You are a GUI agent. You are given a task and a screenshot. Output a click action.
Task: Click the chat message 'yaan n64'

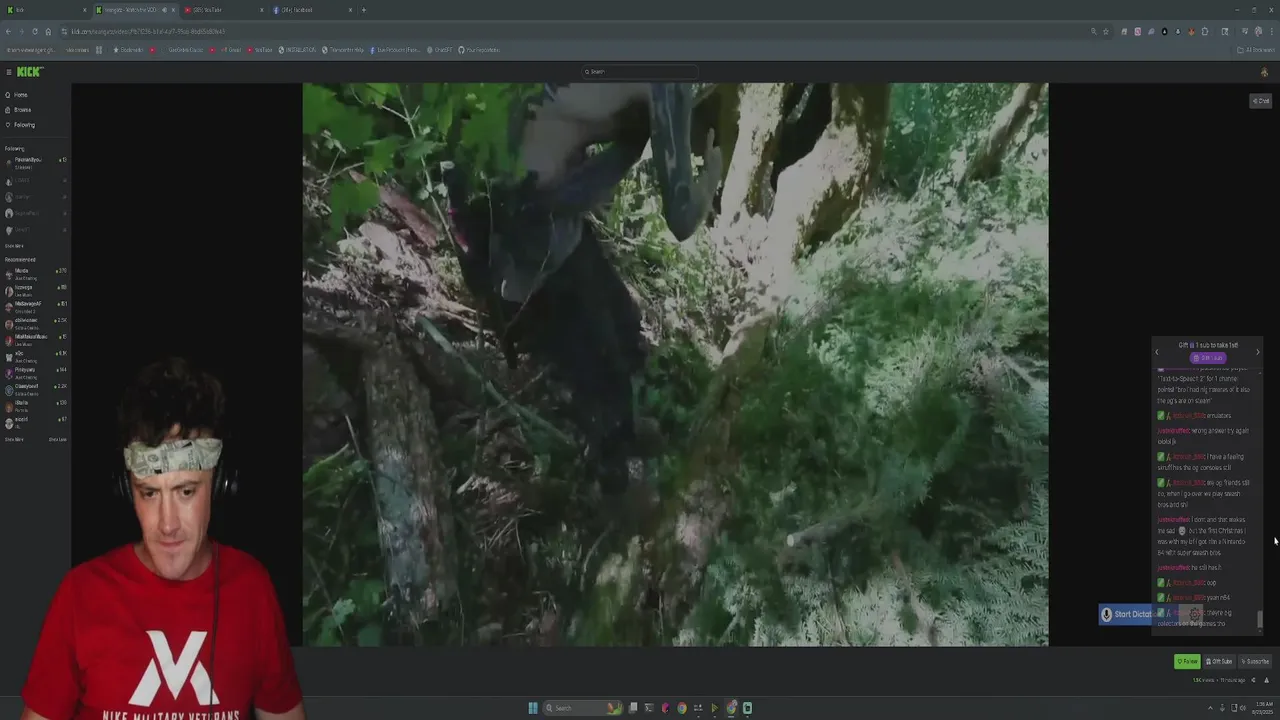(1218, 598)
